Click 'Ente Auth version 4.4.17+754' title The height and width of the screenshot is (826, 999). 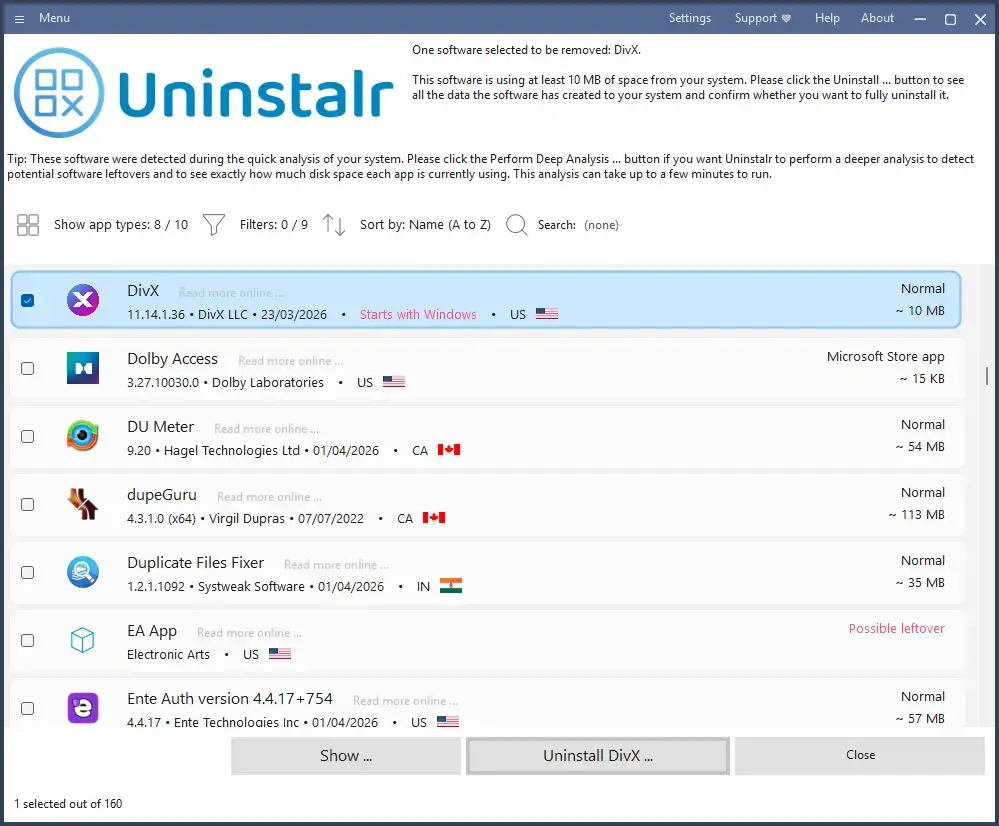coord(229,699)
